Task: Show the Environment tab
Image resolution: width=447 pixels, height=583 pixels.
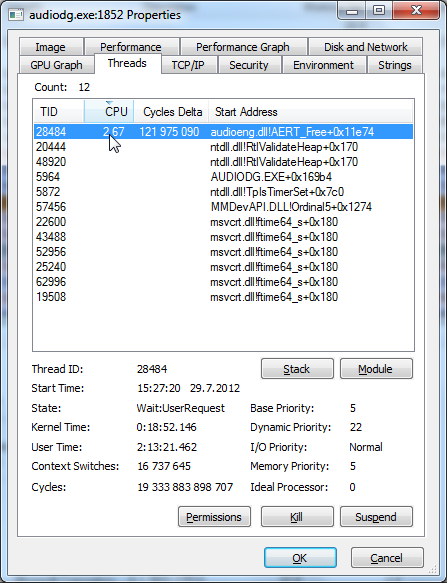Action: [x=324, y=65]
